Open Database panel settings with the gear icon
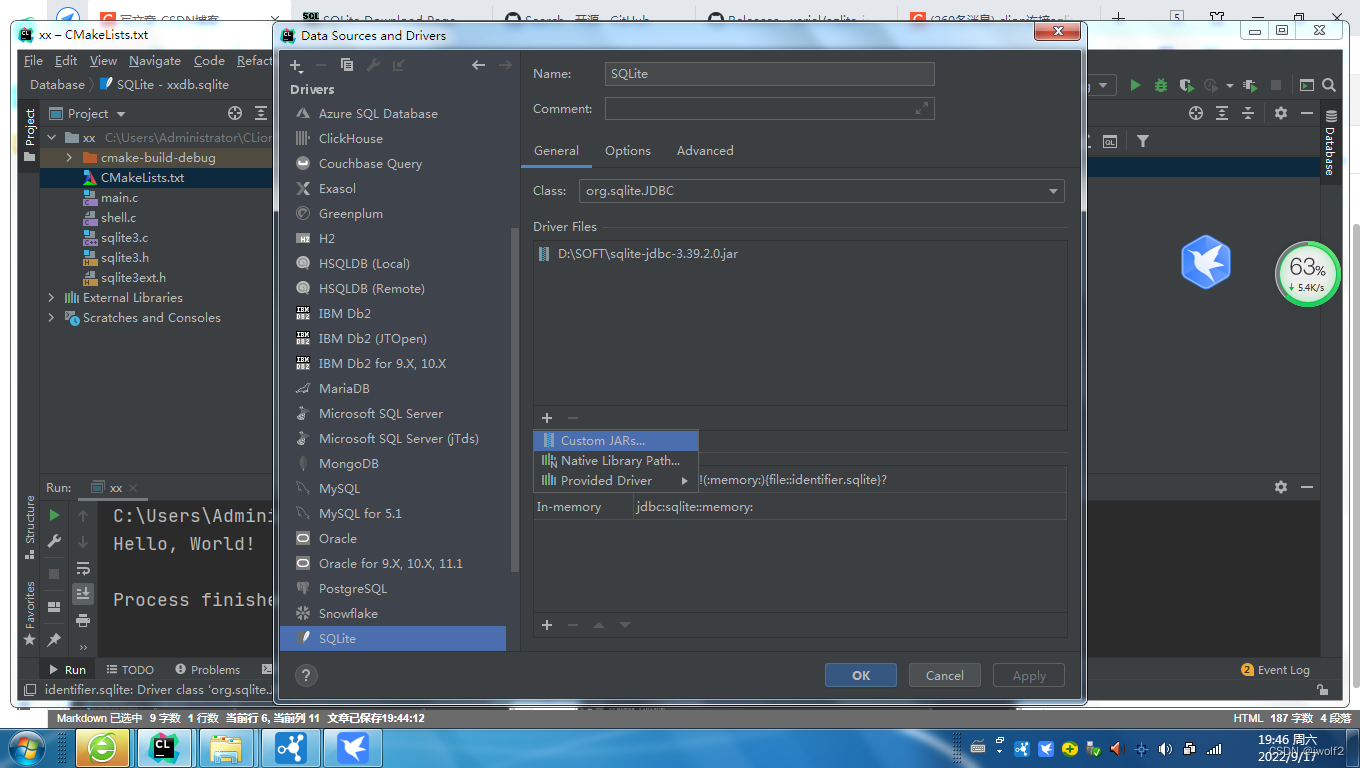 coord(1280,113)
